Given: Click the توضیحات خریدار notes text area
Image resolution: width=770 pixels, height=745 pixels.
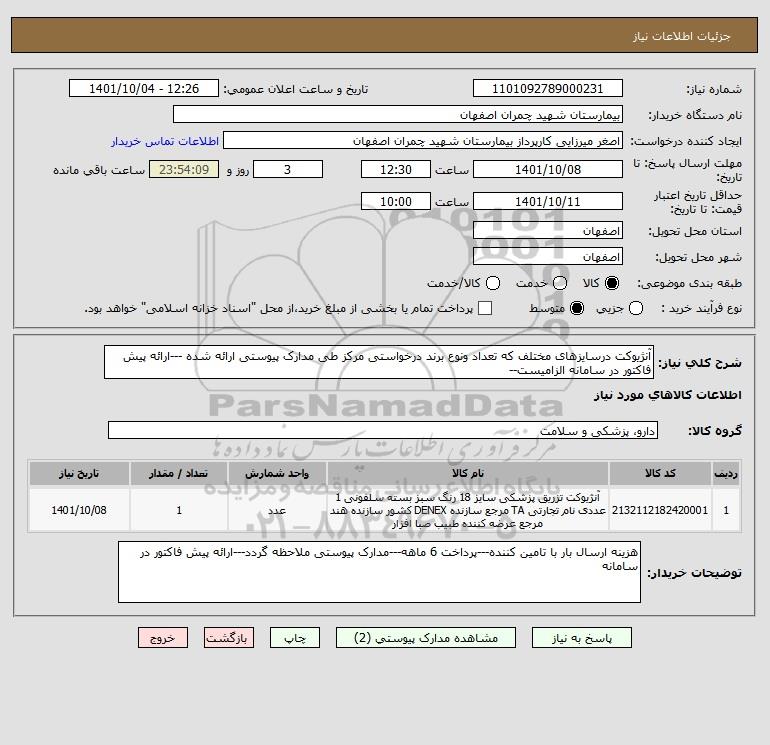Looking at the screenshot, I should [x=379, y=572].
